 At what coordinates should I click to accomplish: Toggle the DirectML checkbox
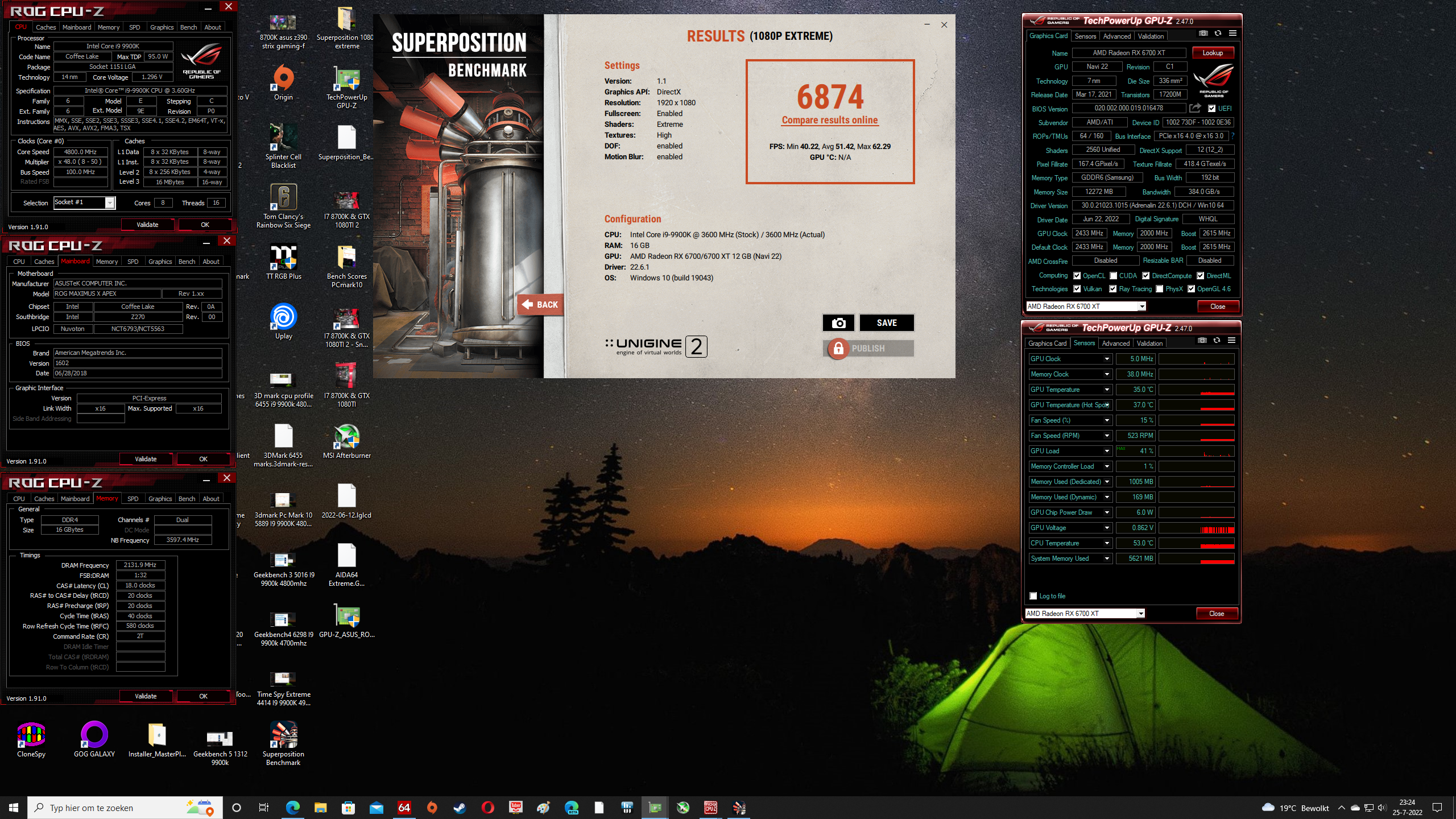coord(1201,276)
